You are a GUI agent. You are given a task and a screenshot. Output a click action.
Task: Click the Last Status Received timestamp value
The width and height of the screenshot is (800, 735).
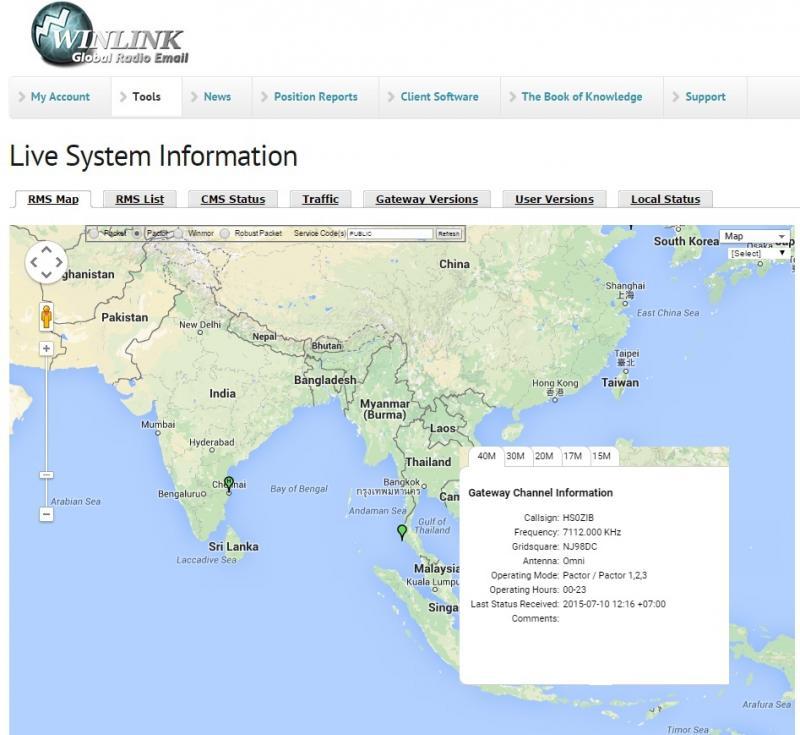[x=614, y=604]
